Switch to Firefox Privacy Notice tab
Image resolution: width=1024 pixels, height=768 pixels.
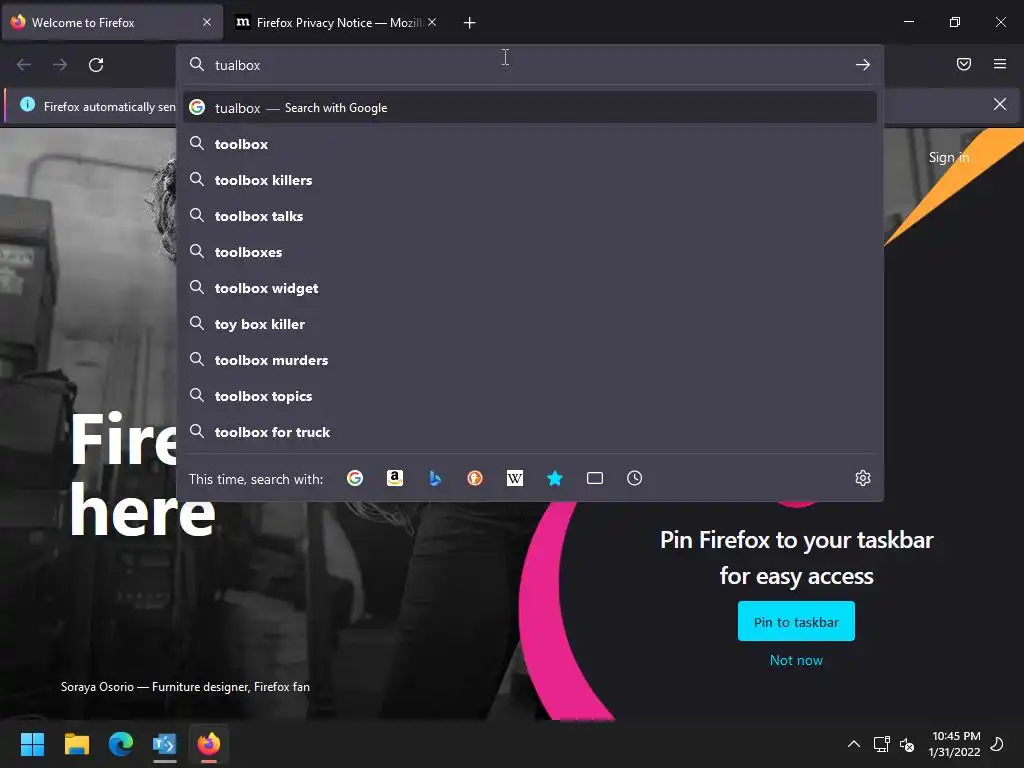coord(338,23)
